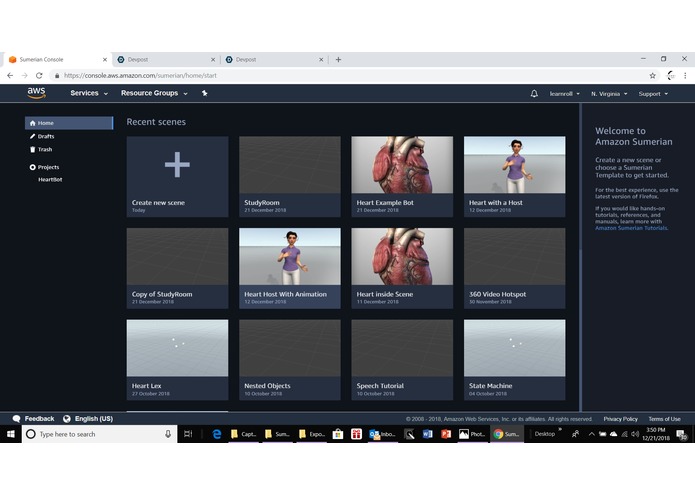Click the browser forward arrow
The width and height of the screenshot is (695, 494).
click(x=24, y=76)
